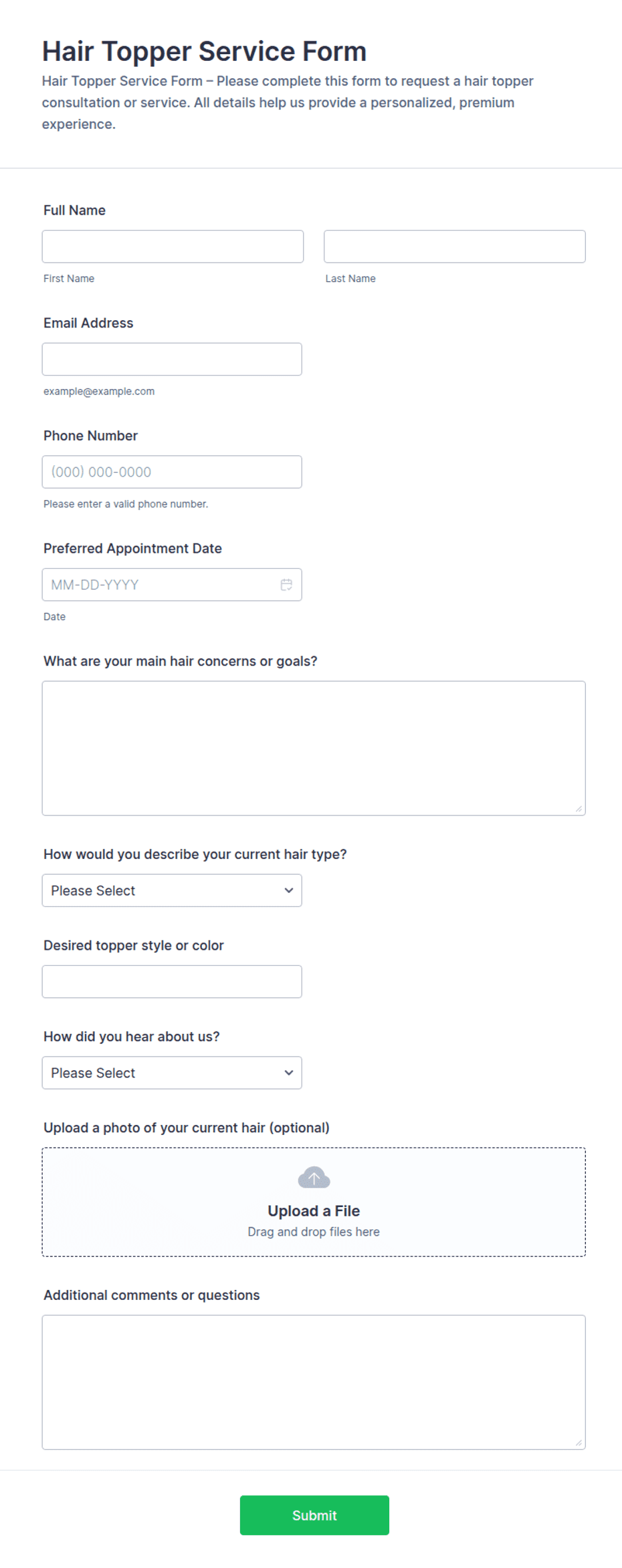Screen dimensions: 622x1568
Task: Click the 'Email Address' field label
Action: click(88, 323)
